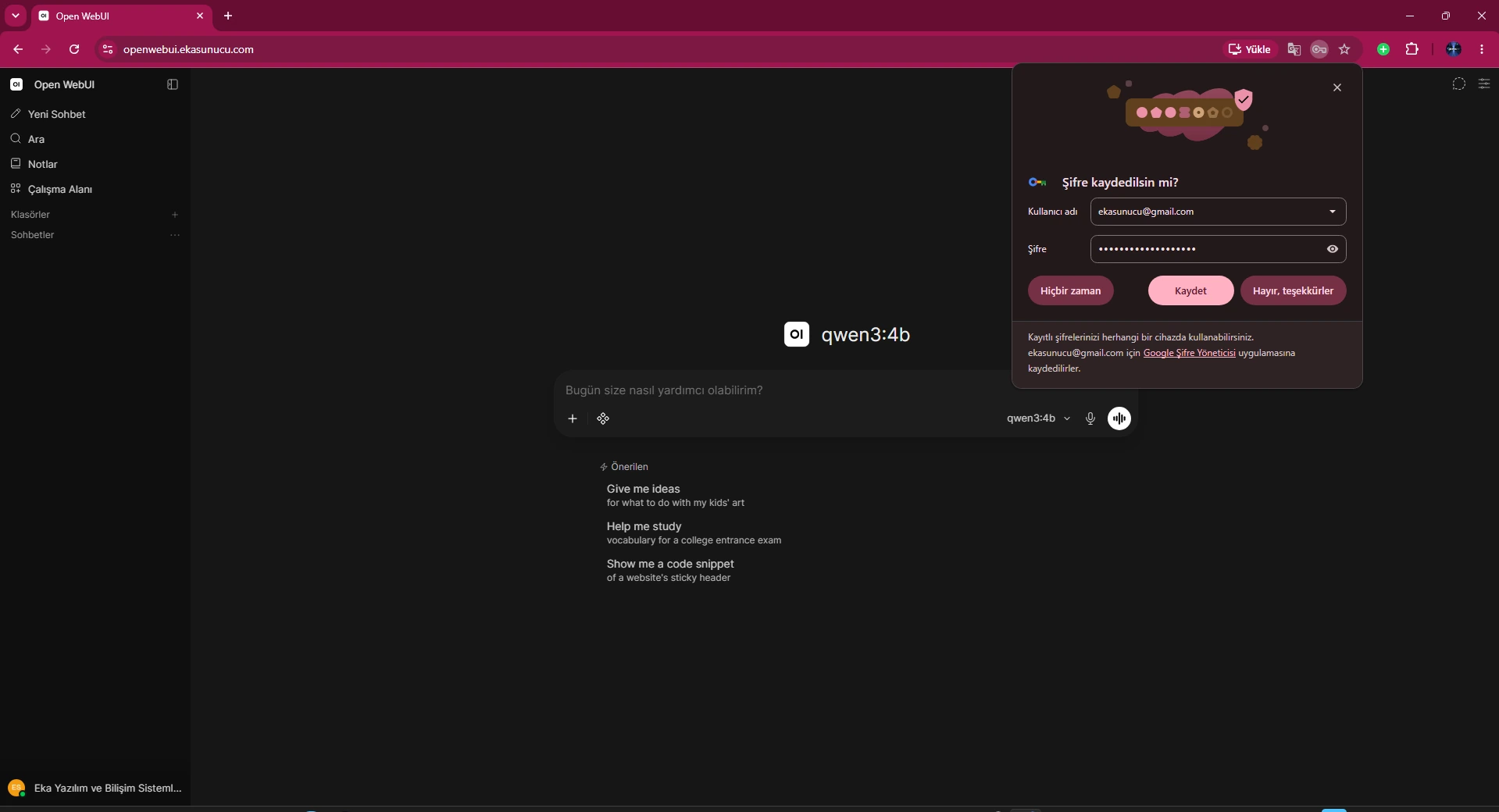Collapse the Open WebUI sidebar panel
1499x812 pixels.
pyautogui.click(x=173, y=84)
